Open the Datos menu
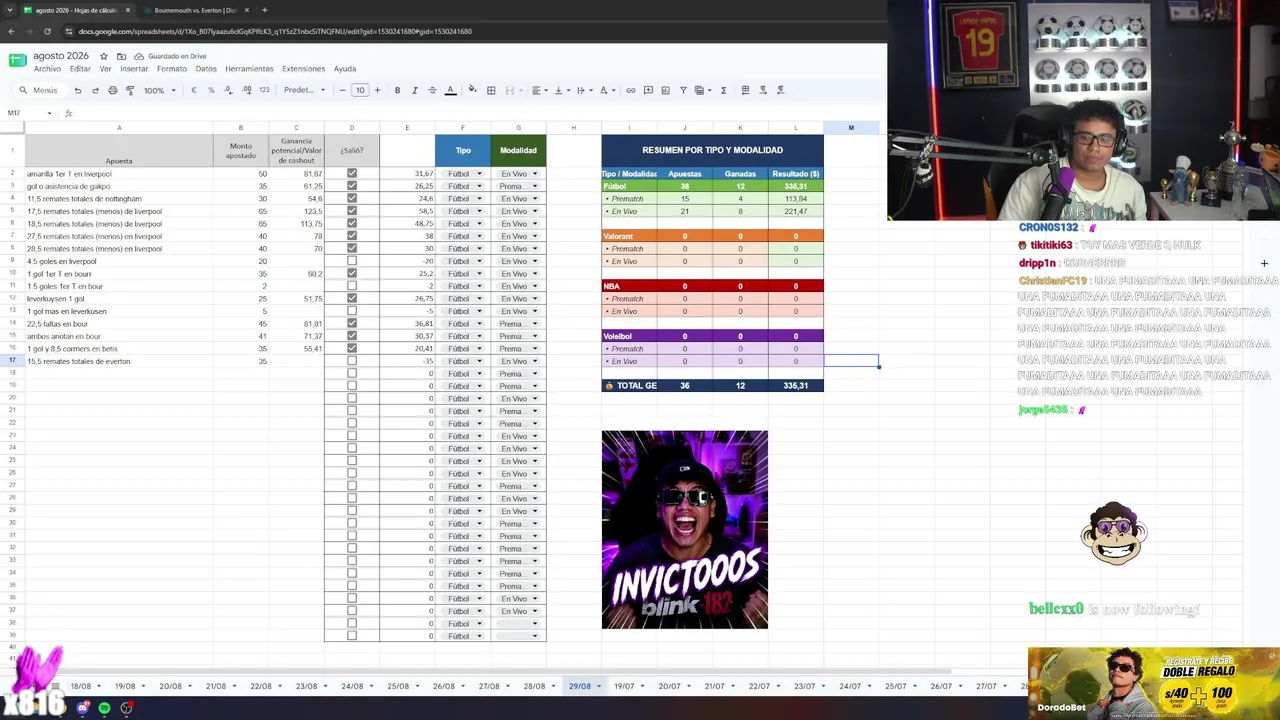Image resolution: width=1280 pixels, height=720 pixels. pos(206,69)
